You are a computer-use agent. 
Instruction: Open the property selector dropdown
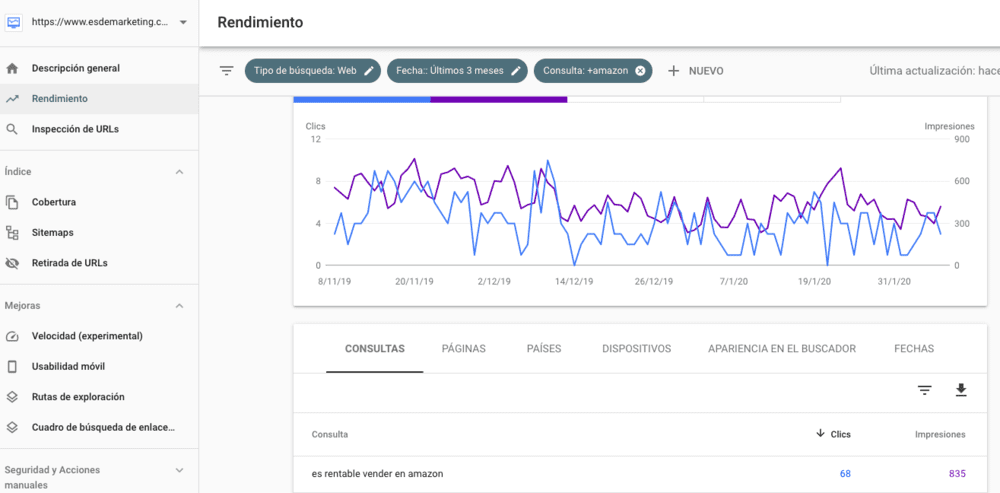(183, 22)
